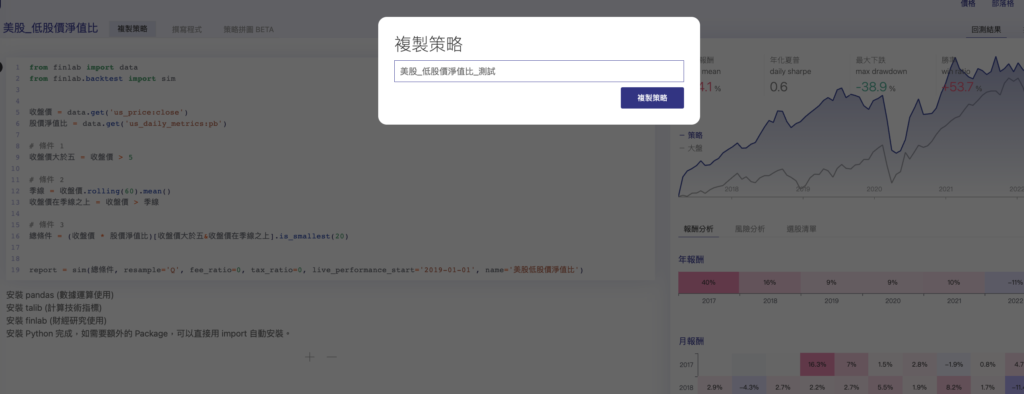The height and width of the screenshot is (394, 1024).
Task: Click the 美股_低股價淨值比 strategy title
Action: pyautogui.click(x=50, y=29)
